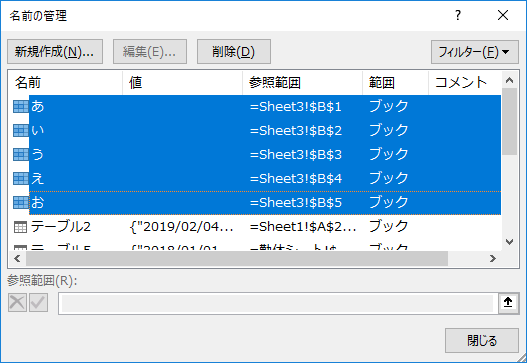Viewport: 527px width, 363px height.
Task: Click the named range icon beside い
Action: pyautogui.click(x=21, y=130)
